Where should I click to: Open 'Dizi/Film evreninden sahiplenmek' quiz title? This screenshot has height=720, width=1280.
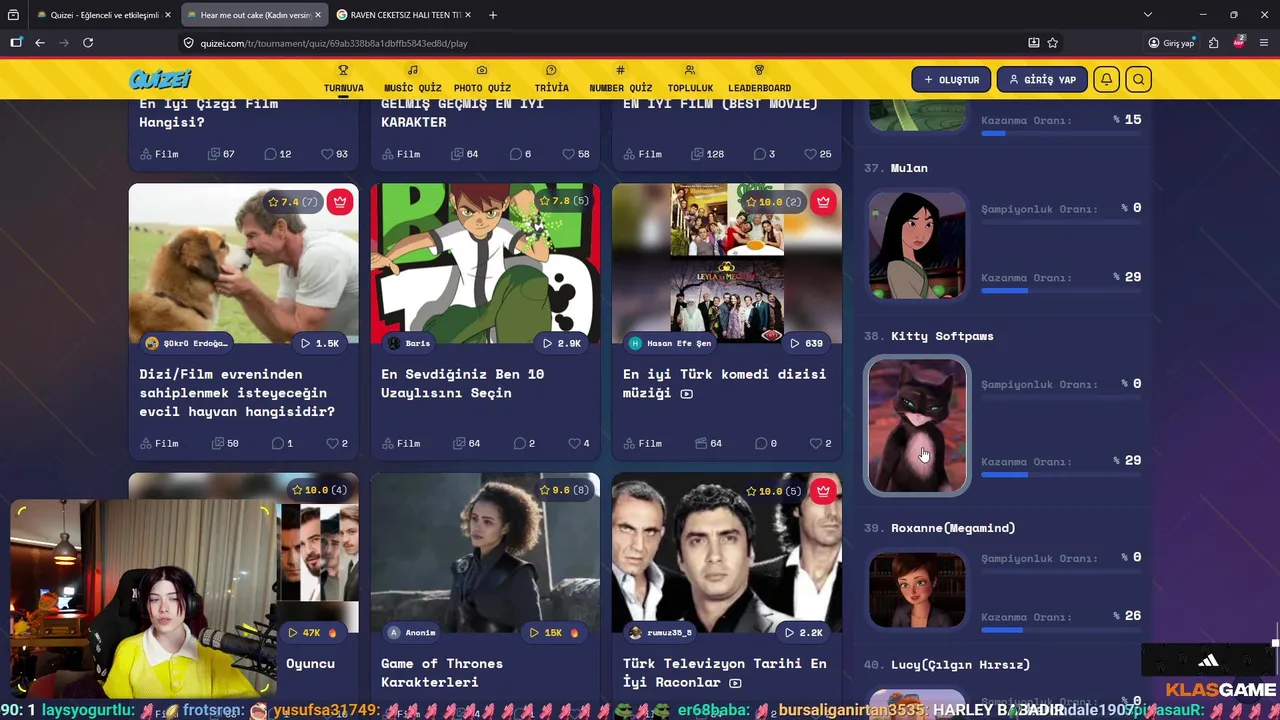[x=238, y=392]
